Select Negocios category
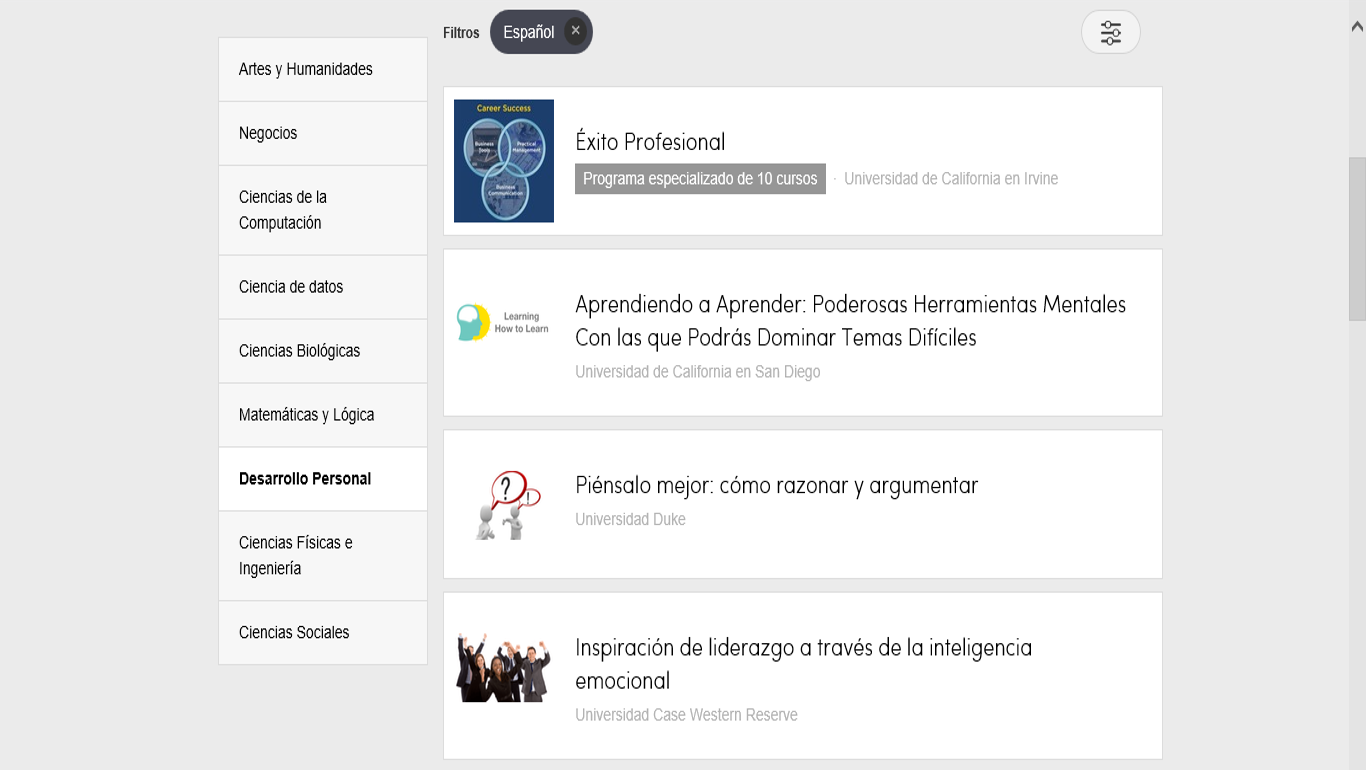The width and height of the screenshot is (1366, 770). coord(268,133)
